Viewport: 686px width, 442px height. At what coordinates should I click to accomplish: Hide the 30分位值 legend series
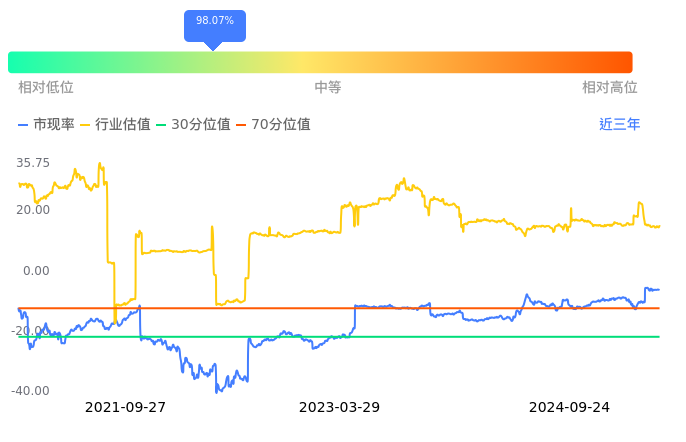click(193, 125)
